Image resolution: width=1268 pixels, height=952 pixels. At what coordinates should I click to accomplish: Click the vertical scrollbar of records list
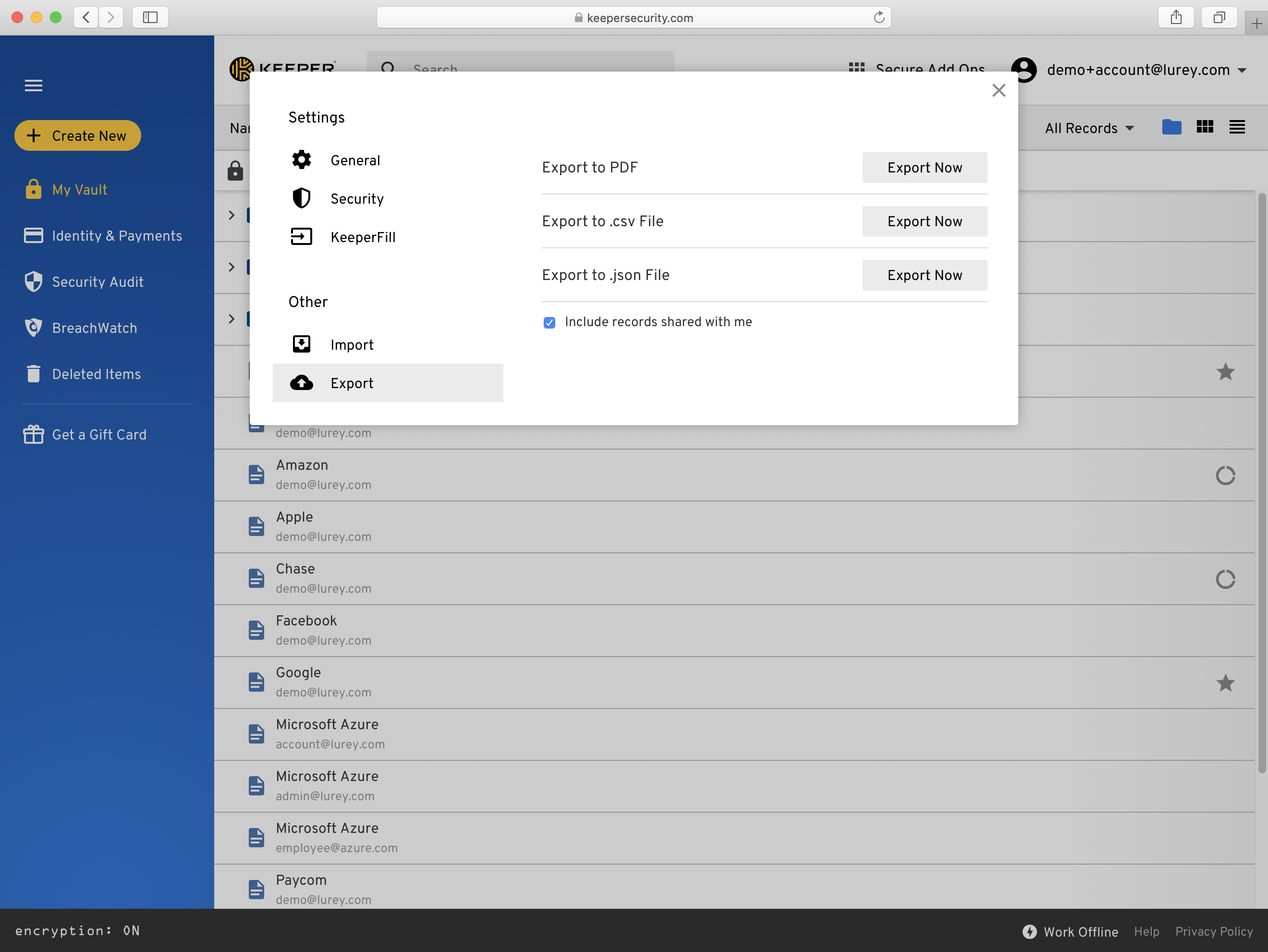[x=1262, y=483]
